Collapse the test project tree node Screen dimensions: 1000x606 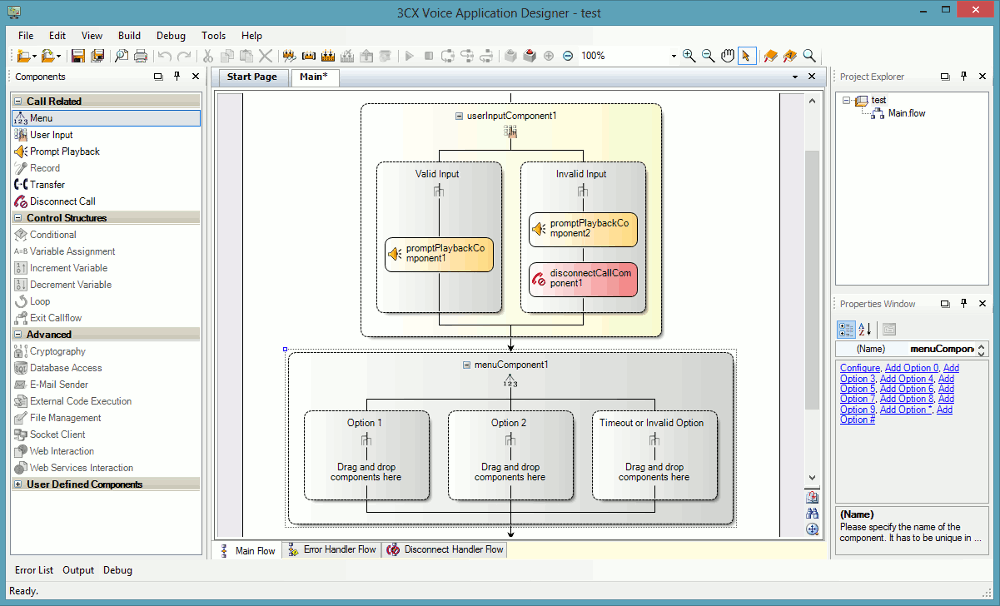pos(846,100)
